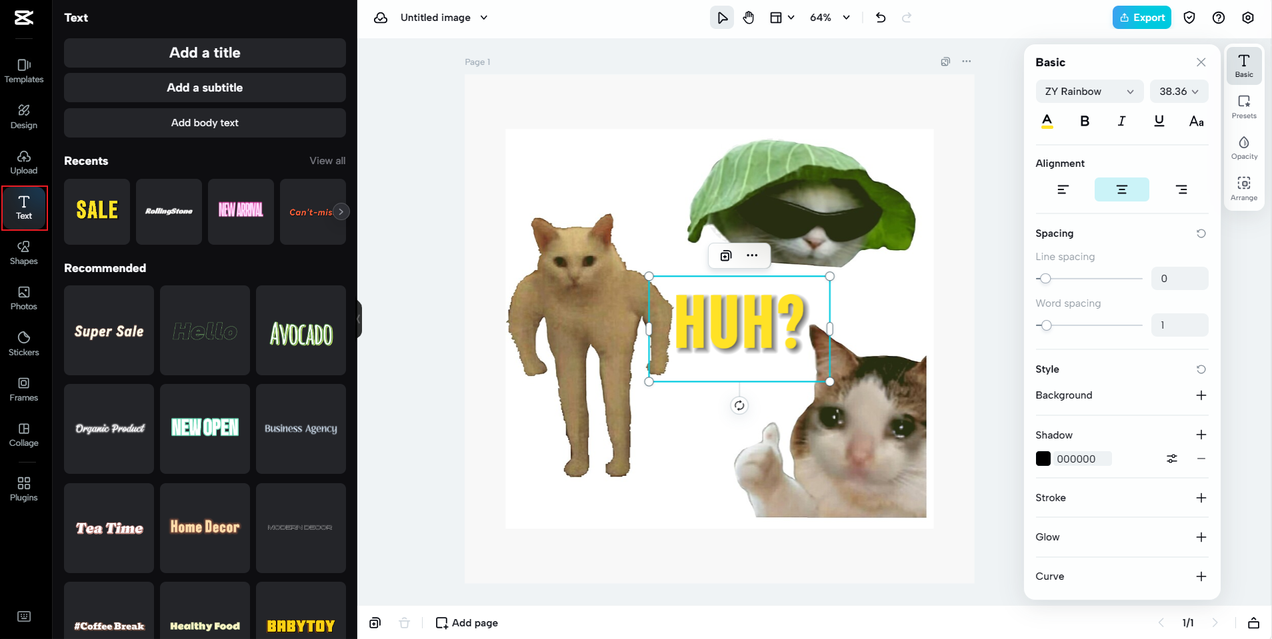Toggle bold formatting

(x=1084, y=121)
